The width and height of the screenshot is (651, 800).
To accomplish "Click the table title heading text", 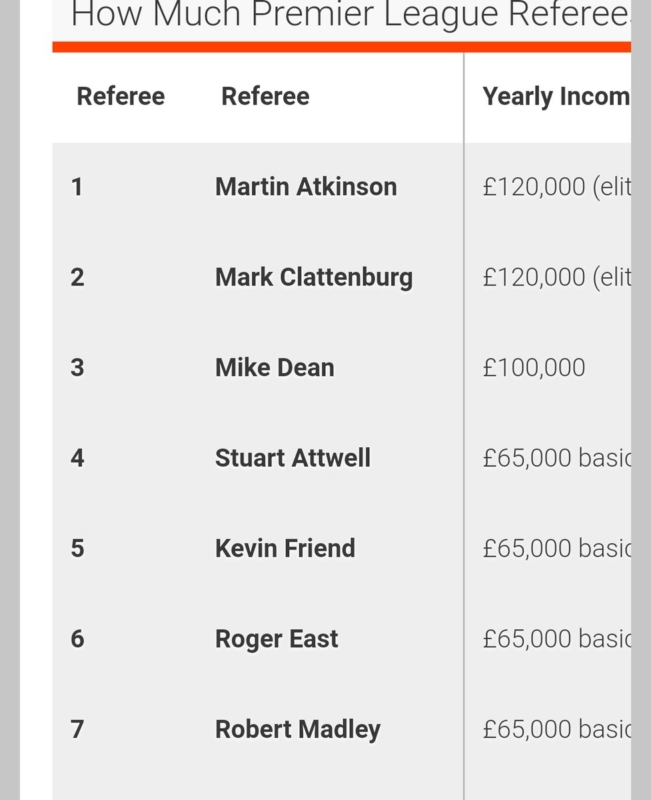I will 350,14.
